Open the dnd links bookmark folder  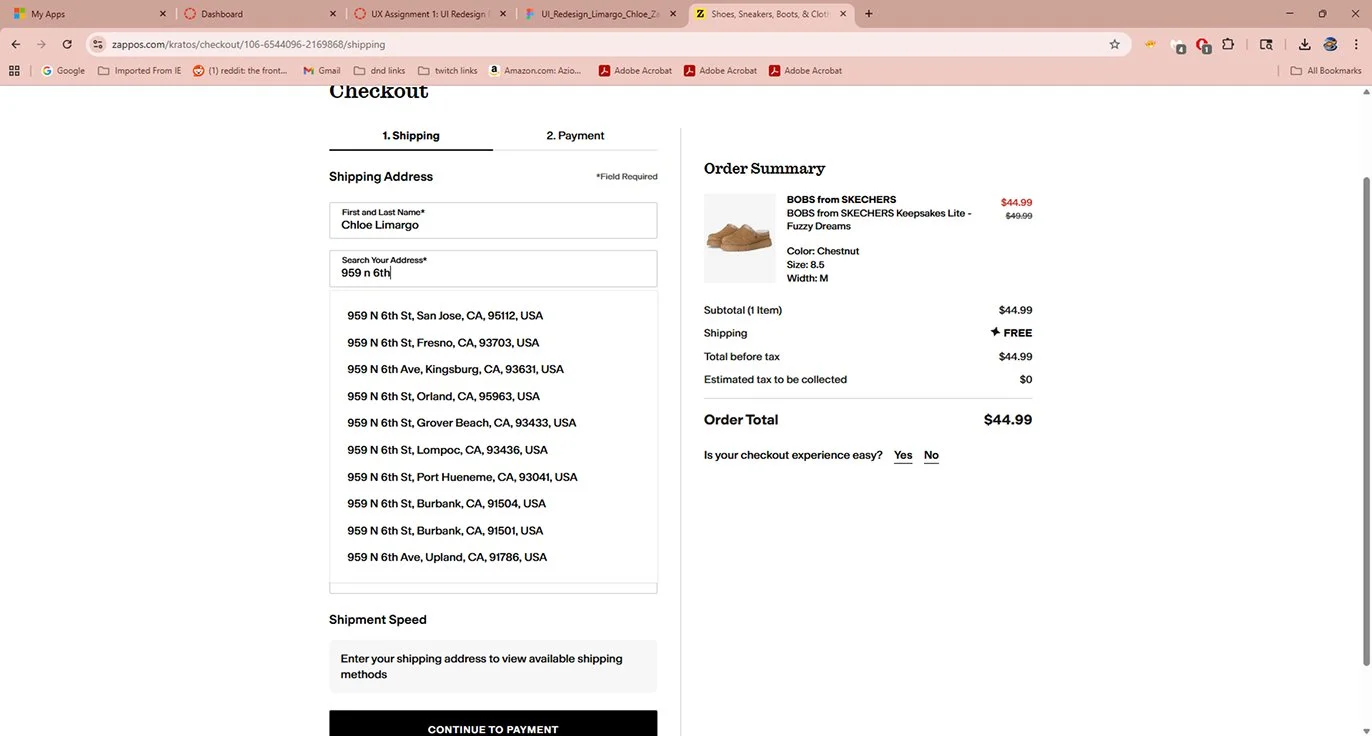point(379,71)
